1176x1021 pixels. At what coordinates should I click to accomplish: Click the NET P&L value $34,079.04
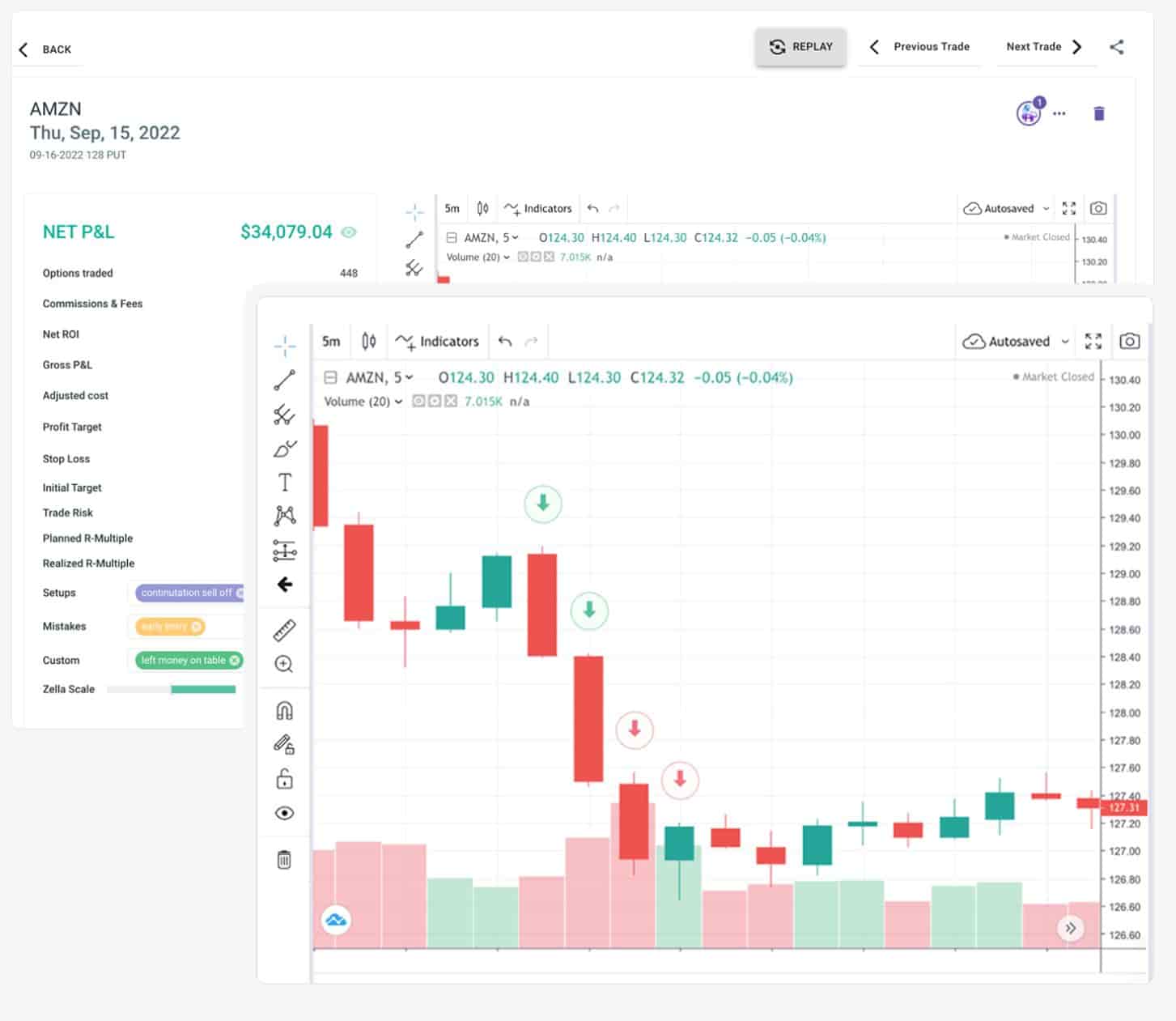point(287,232)
